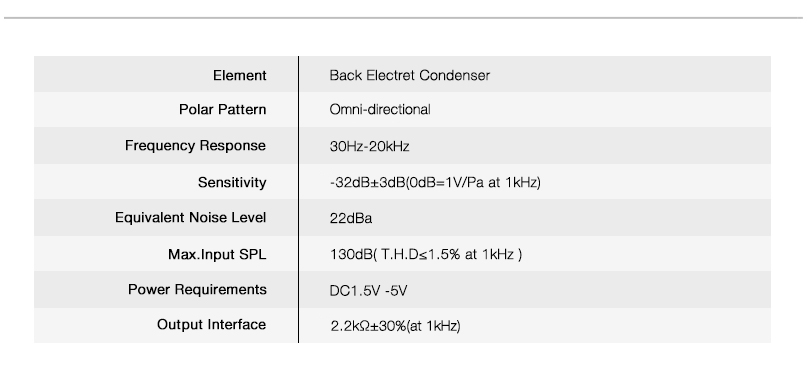Click the Max.Input SPL label
811x375 pixels.
(217, 254)
